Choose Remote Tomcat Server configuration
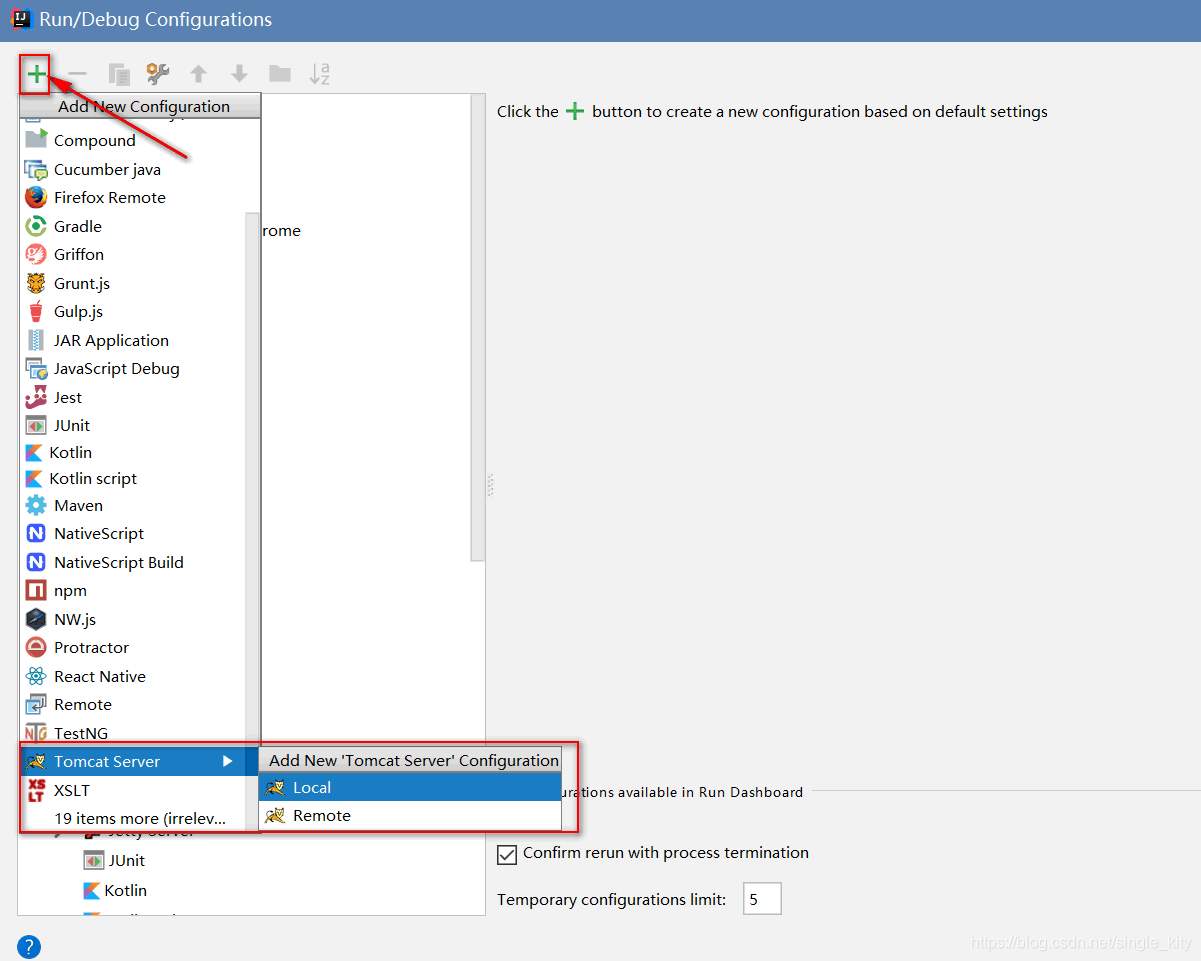 tap(410, 815)
